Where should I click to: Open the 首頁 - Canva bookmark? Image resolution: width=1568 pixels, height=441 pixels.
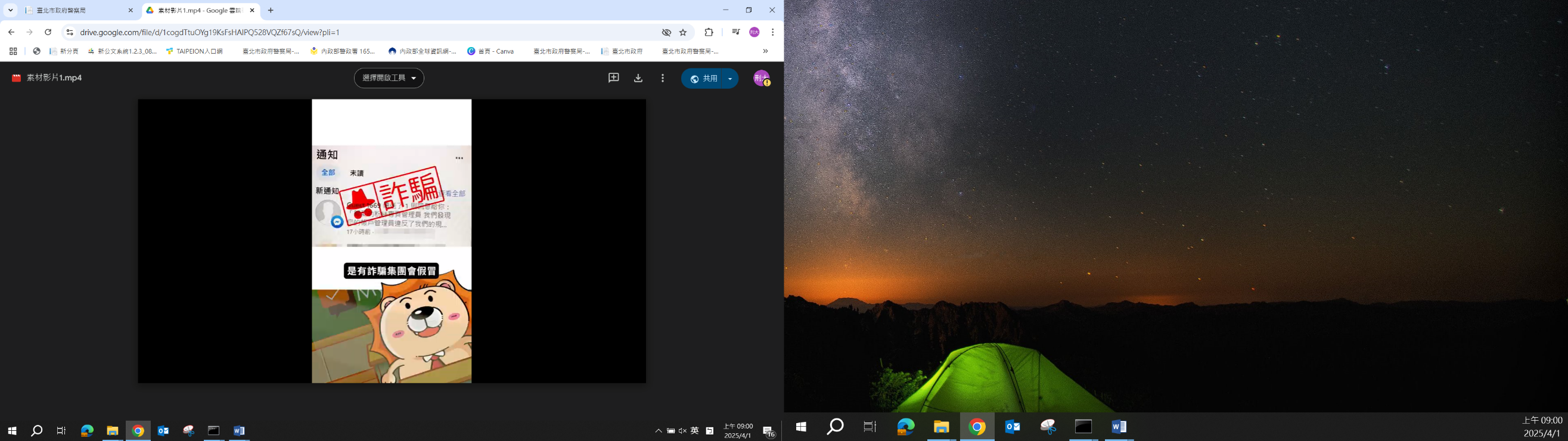[490, 51]
